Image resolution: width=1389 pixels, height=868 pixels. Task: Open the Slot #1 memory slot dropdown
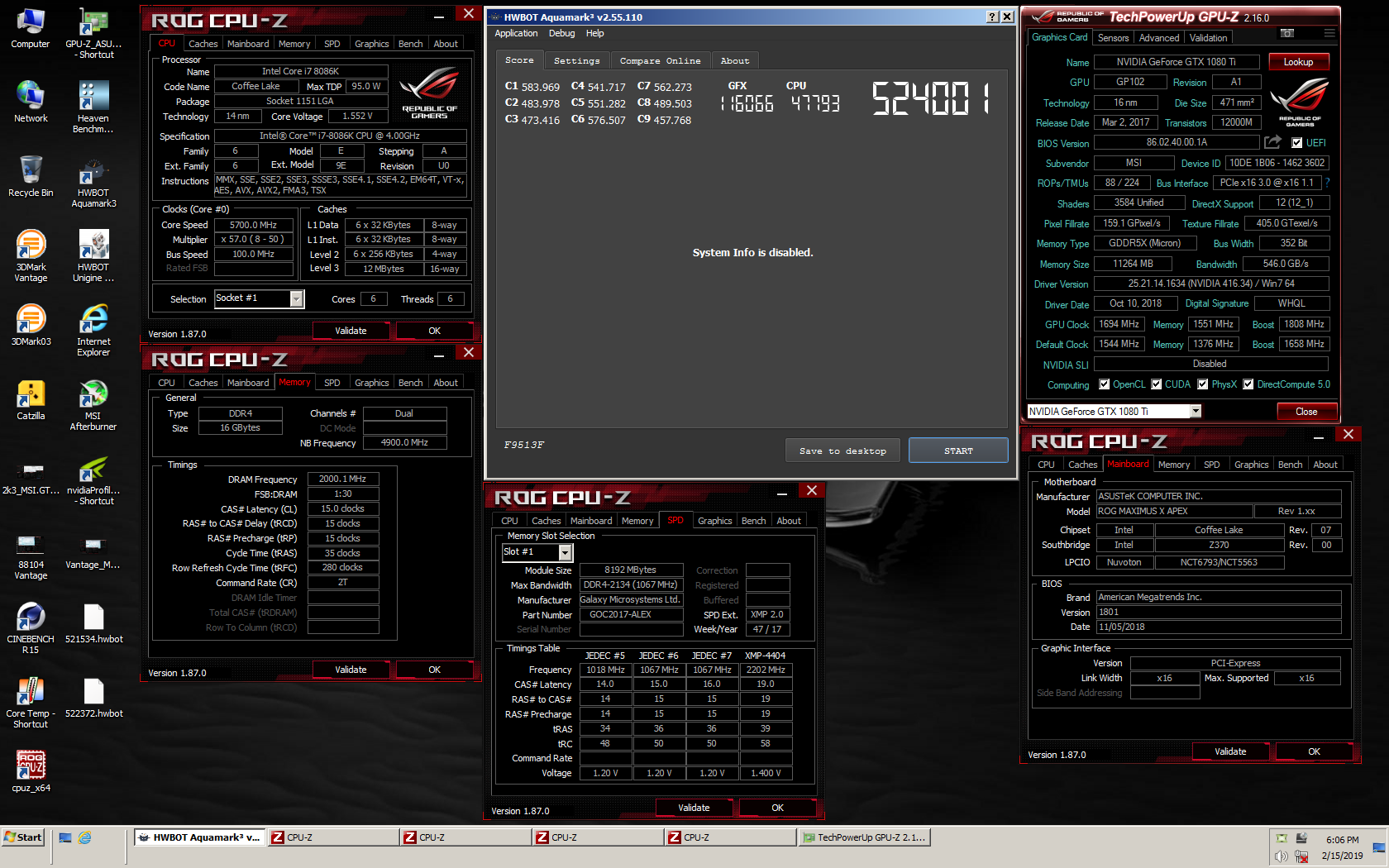click(x=566, y=552)
